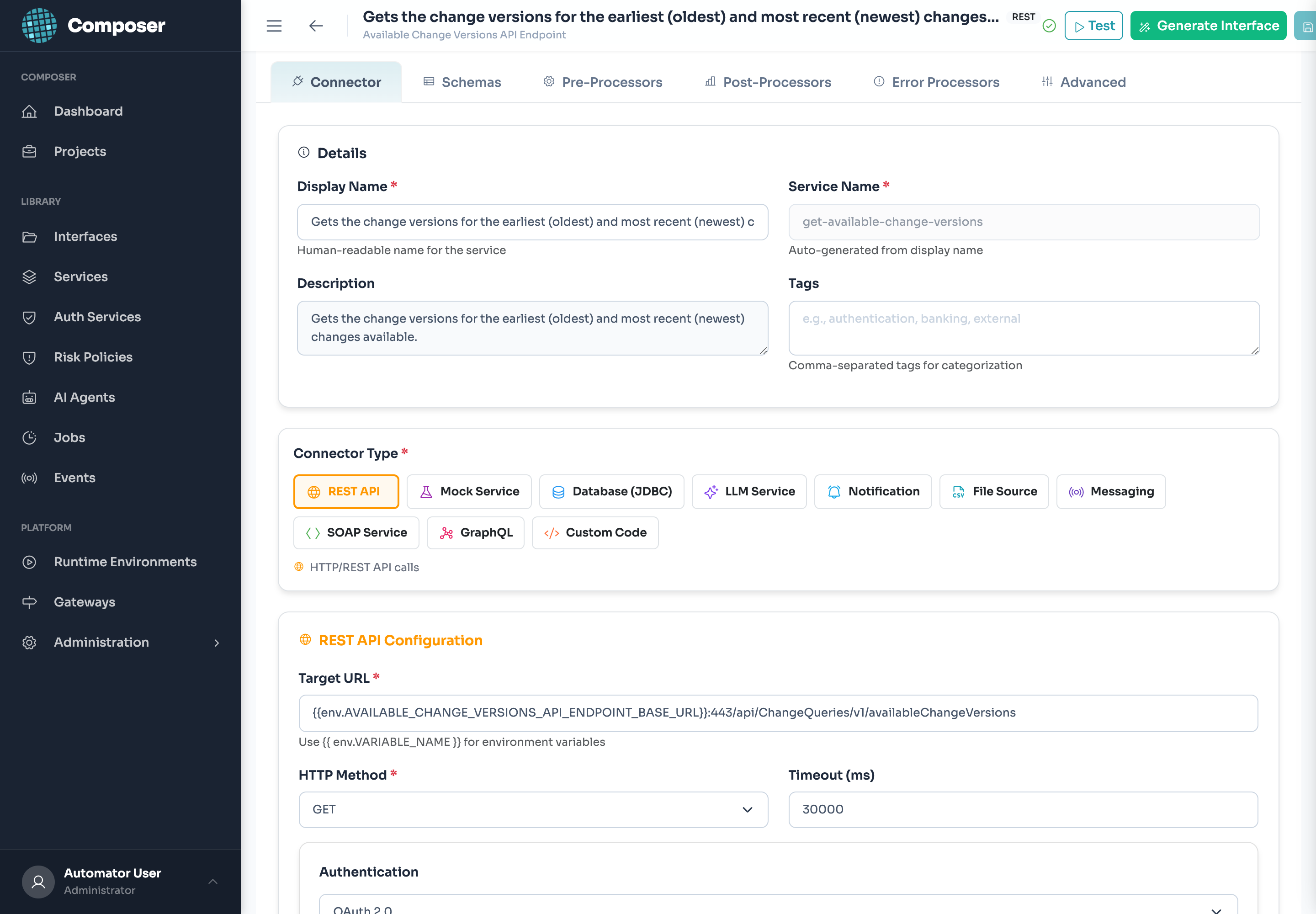The height and width of the screenshot is (914, 1316).
Task: Edit the Target URL field
Action: tap(778, 713)
